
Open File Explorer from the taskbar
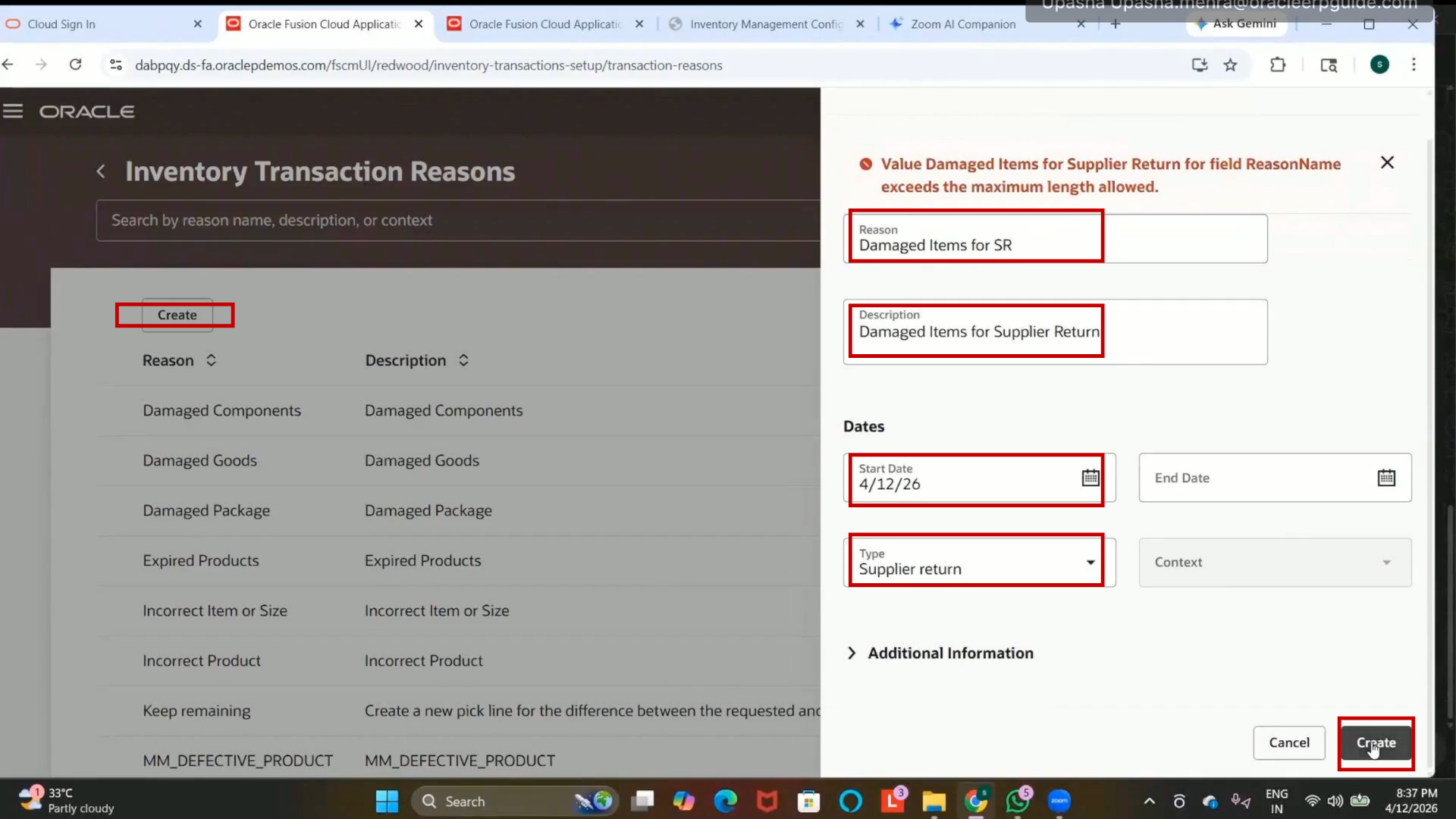pos(934,801)
